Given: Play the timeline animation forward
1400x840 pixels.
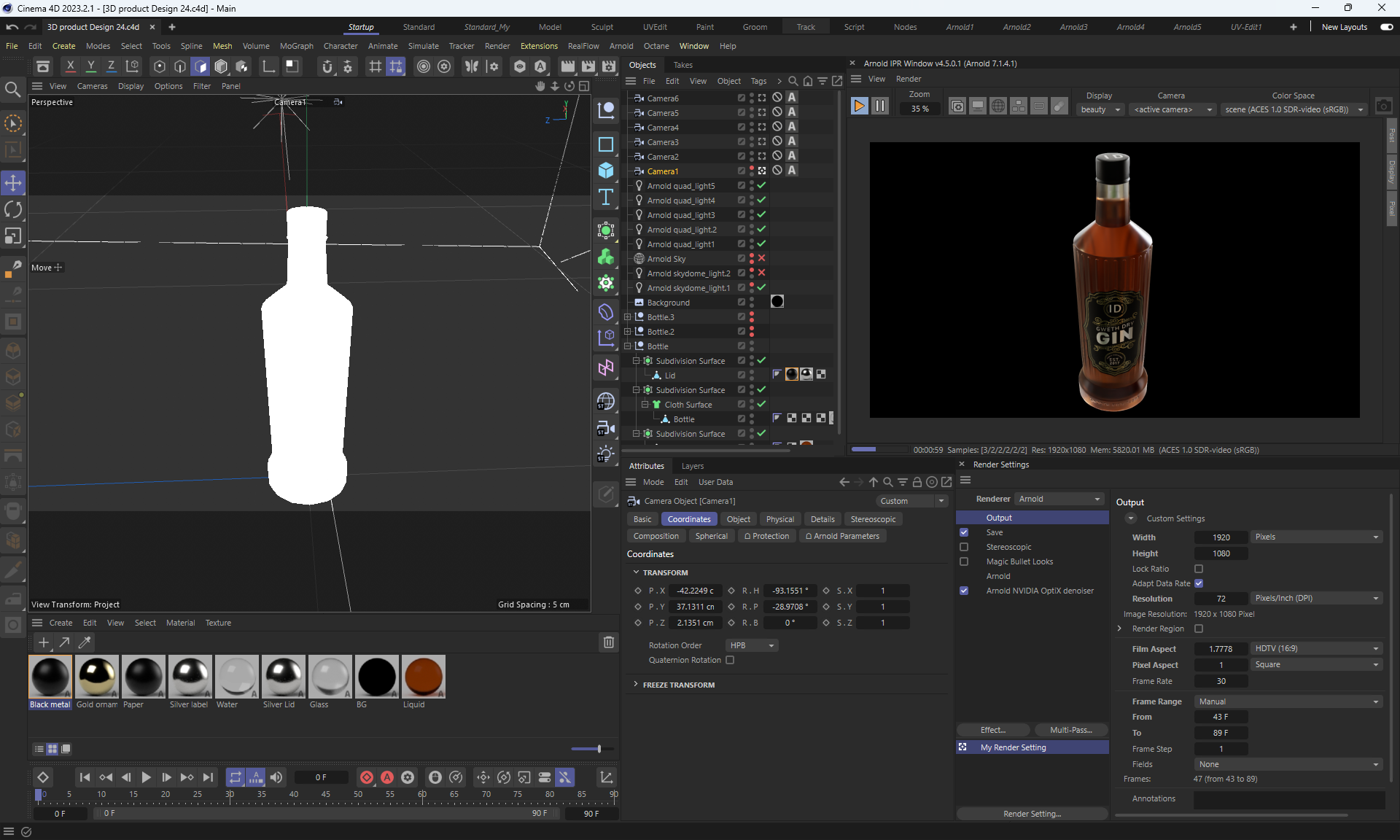Looking at the screenshot, I should click(146, 777).
